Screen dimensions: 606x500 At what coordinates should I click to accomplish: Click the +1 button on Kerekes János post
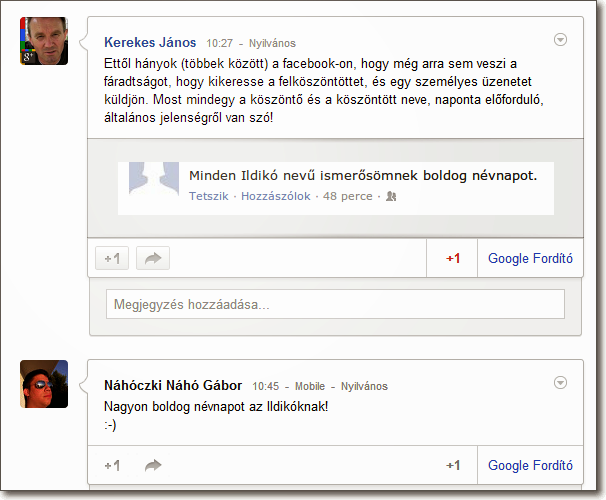point(112,259)
